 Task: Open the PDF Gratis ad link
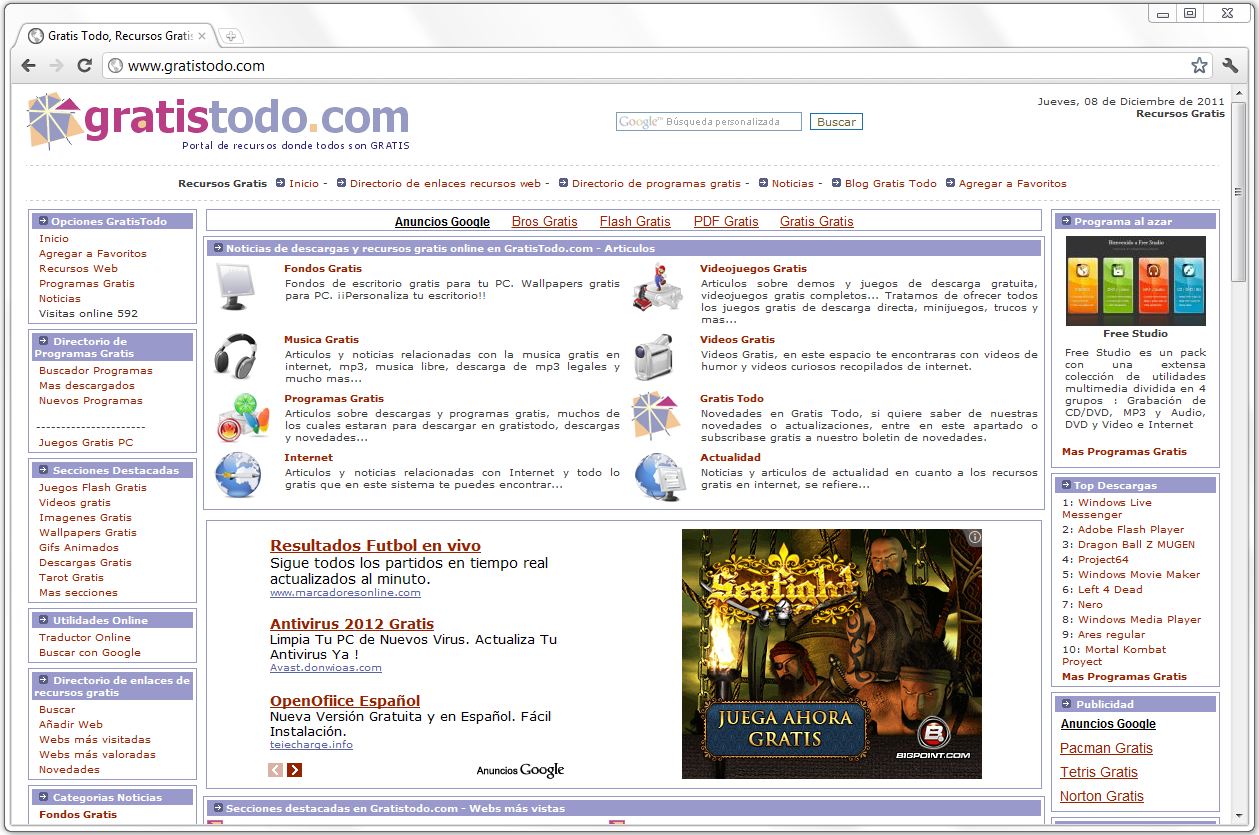tap(726, 222)
